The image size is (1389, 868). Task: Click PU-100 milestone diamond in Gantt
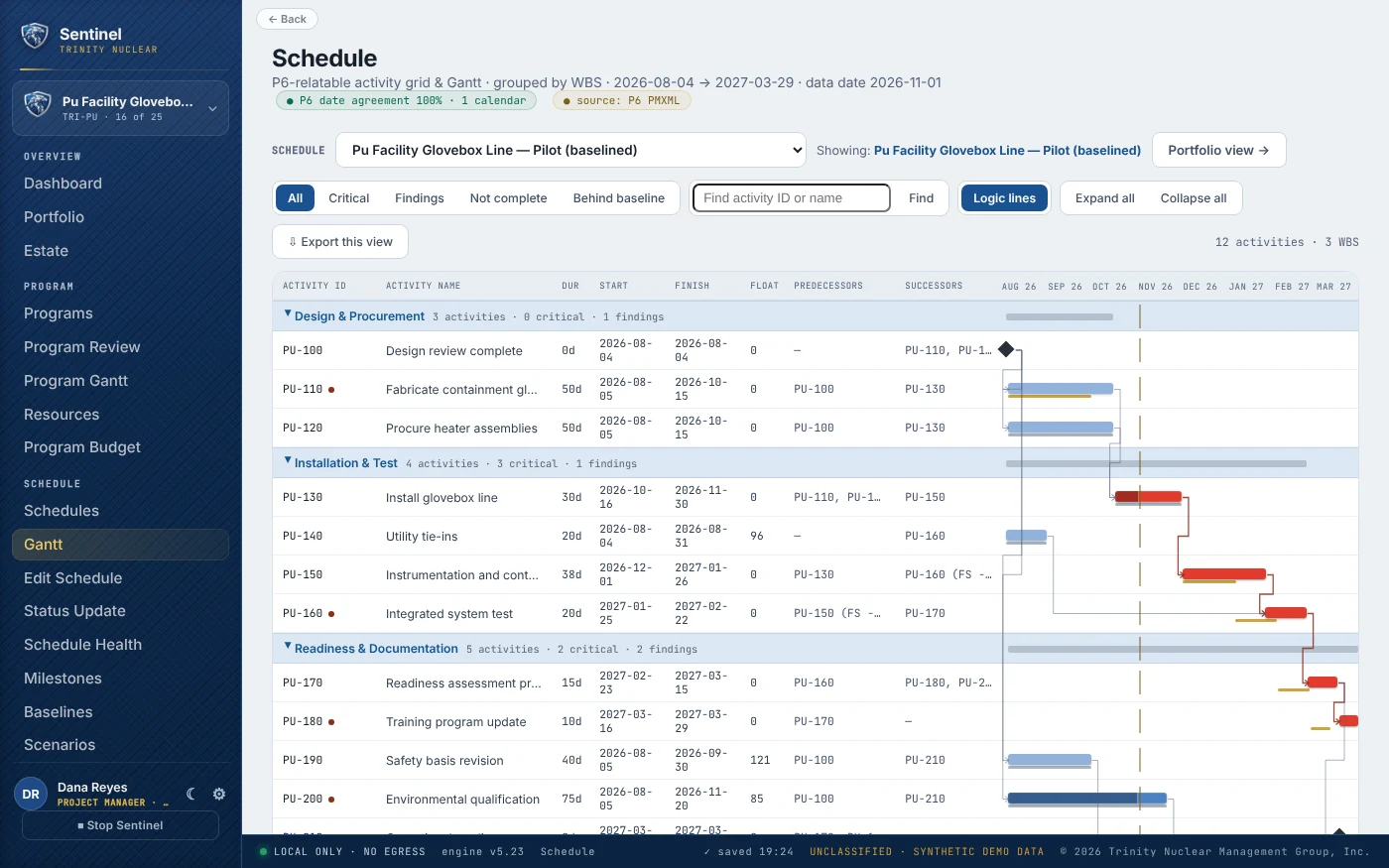[x=1006, y=349]
